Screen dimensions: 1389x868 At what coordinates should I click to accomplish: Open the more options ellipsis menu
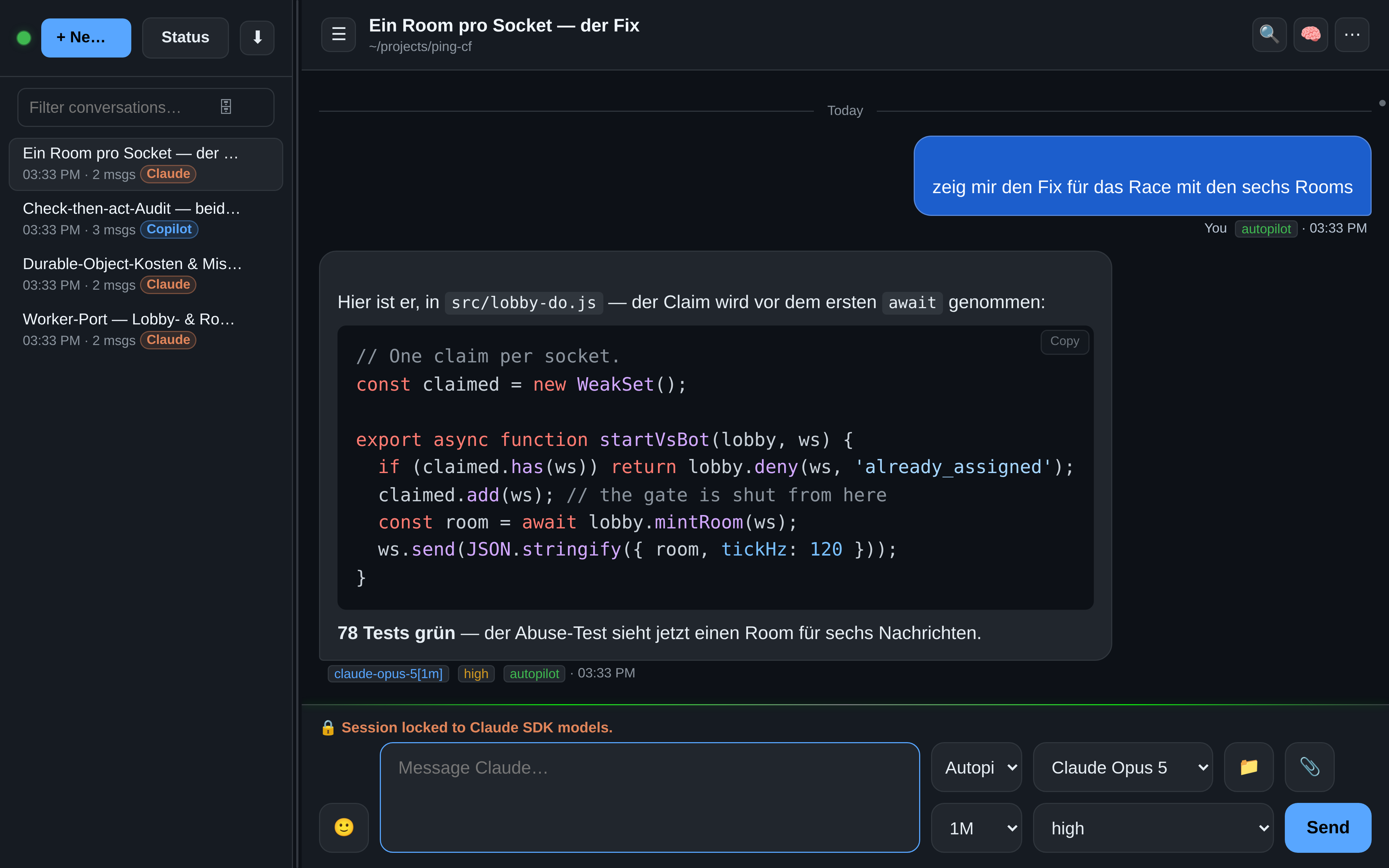1352,34
